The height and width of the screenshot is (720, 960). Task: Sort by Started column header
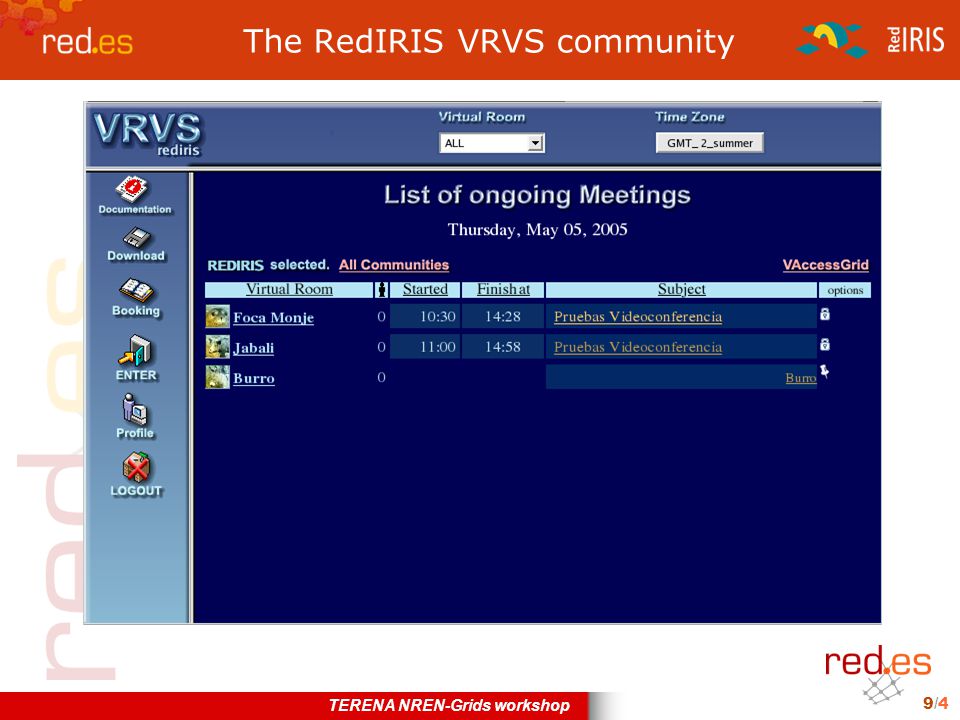(425, 290)
